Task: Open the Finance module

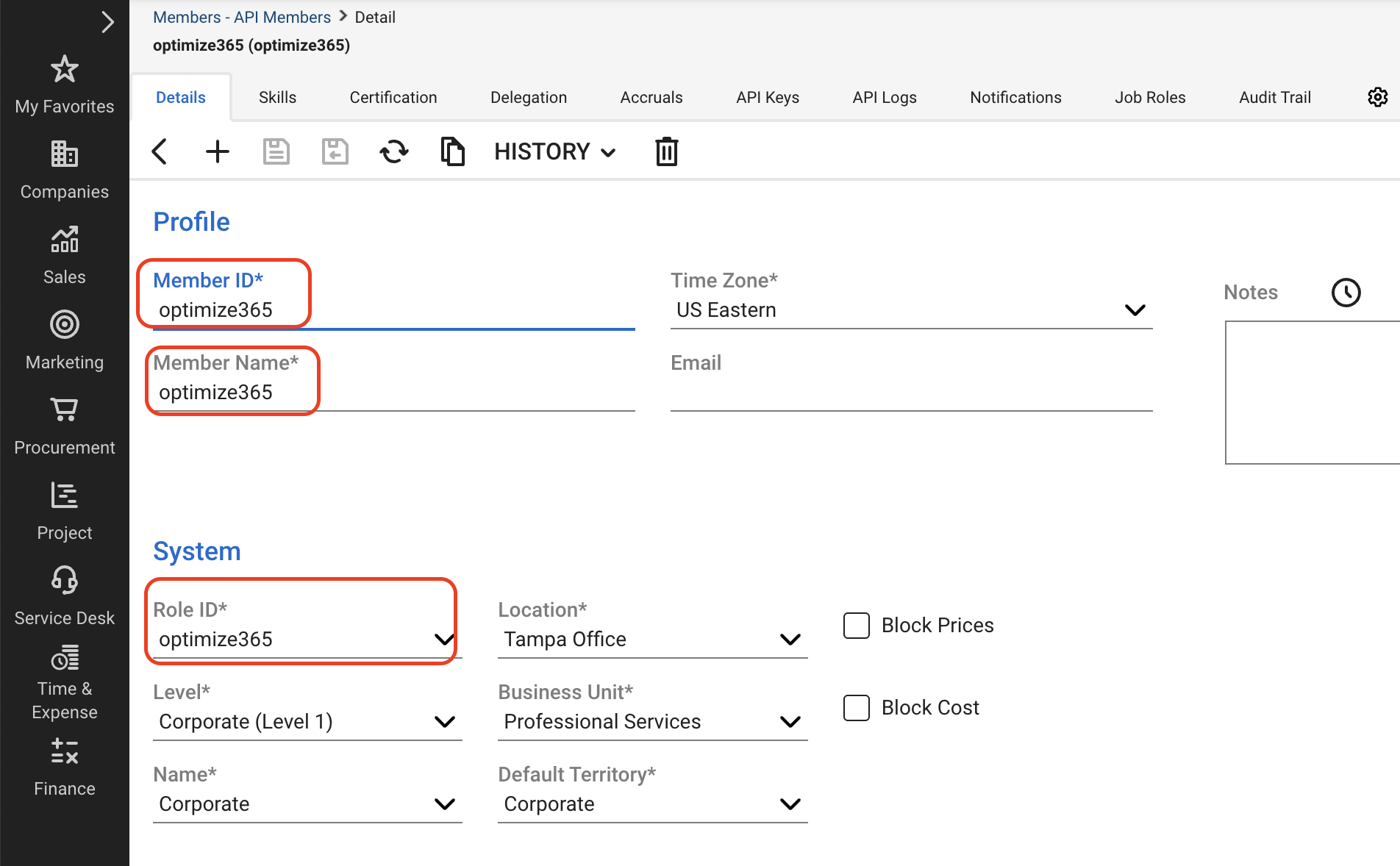Action: [x=65, y=767]
